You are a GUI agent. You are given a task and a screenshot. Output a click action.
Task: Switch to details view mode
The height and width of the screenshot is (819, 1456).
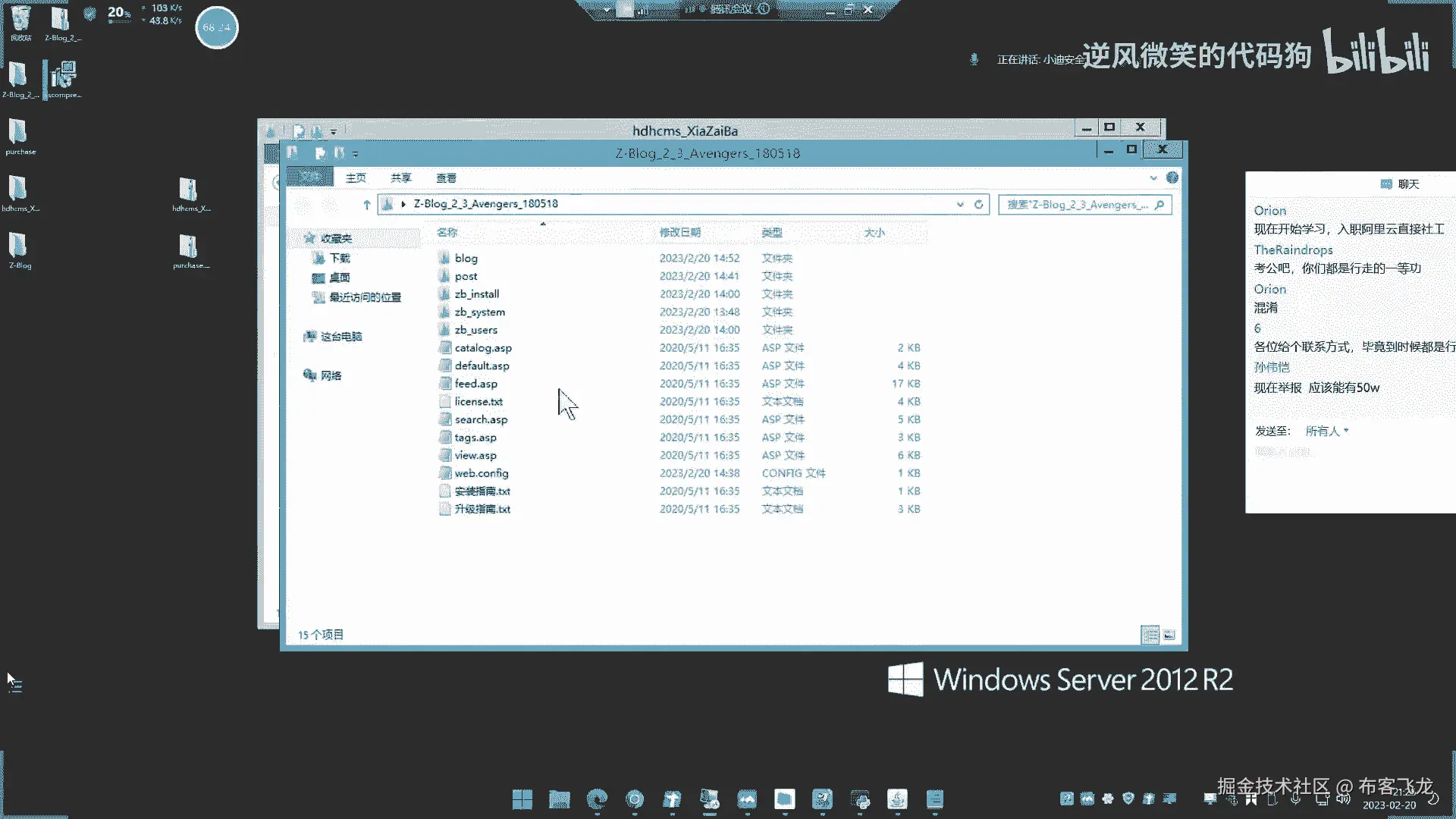click(x=1150, y=635)
